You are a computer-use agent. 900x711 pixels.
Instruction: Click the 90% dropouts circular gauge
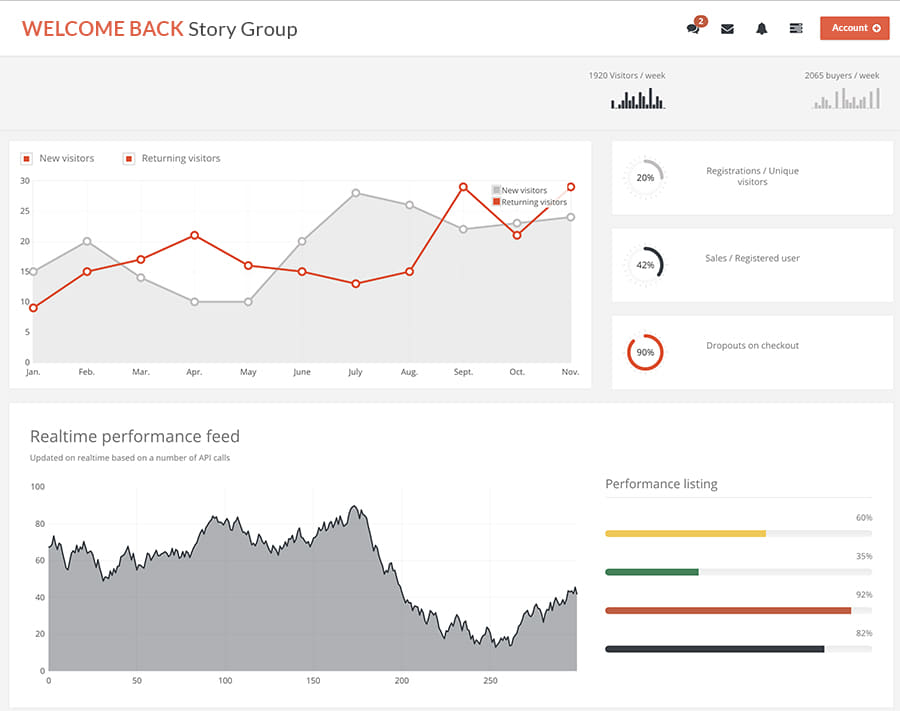coord(645,352)
